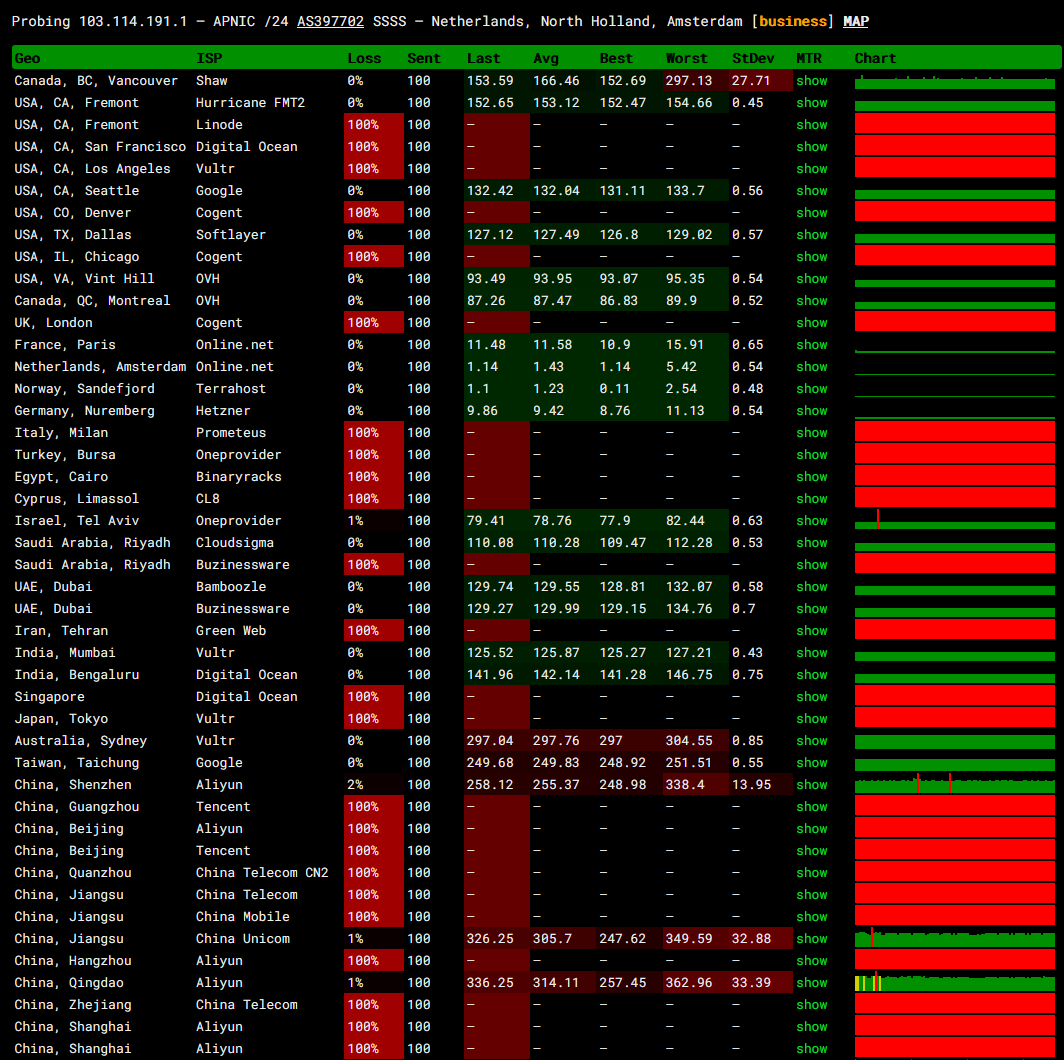Select the 'Saudi Arabia, Riyadh' Buzinessware geo cell
This screenshot has width=1064, height=1060.
pyautogui.click(x=92, y=565)
